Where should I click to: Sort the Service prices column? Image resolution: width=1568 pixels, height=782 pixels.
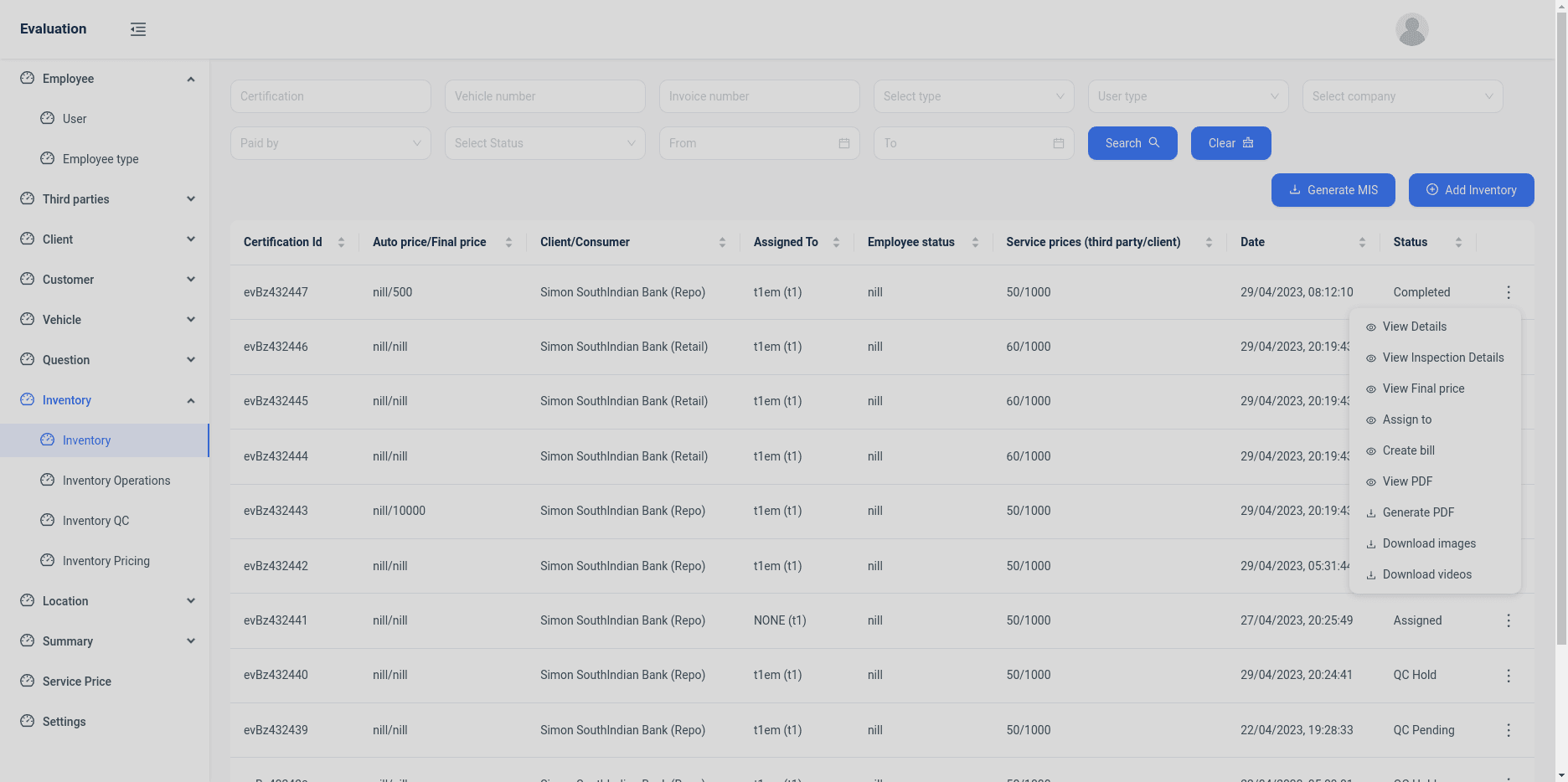tap(1209, 242)
